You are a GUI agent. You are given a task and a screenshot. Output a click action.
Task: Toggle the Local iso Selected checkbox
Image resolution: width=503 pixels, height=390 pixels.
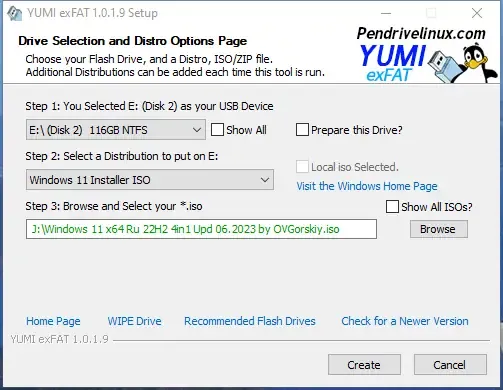click(302, 167)
